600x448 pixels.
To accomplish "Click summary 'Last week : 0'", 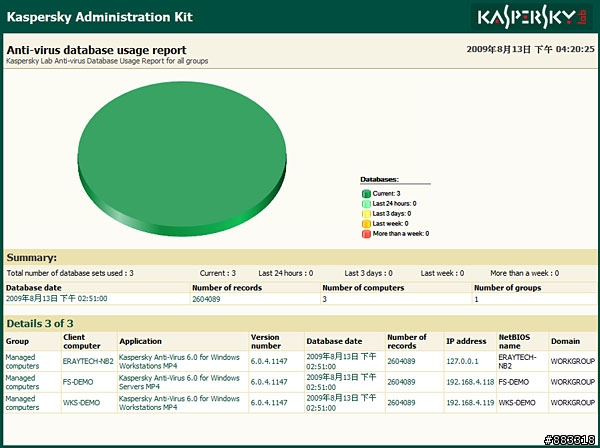I will (x=442, y=273).
